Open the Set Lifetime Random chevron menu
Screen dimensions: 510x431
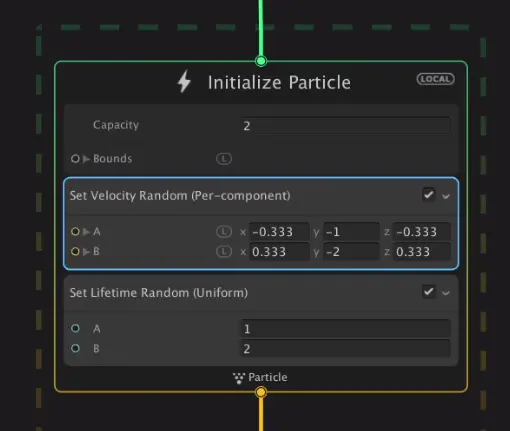click(x=446, y=293)
